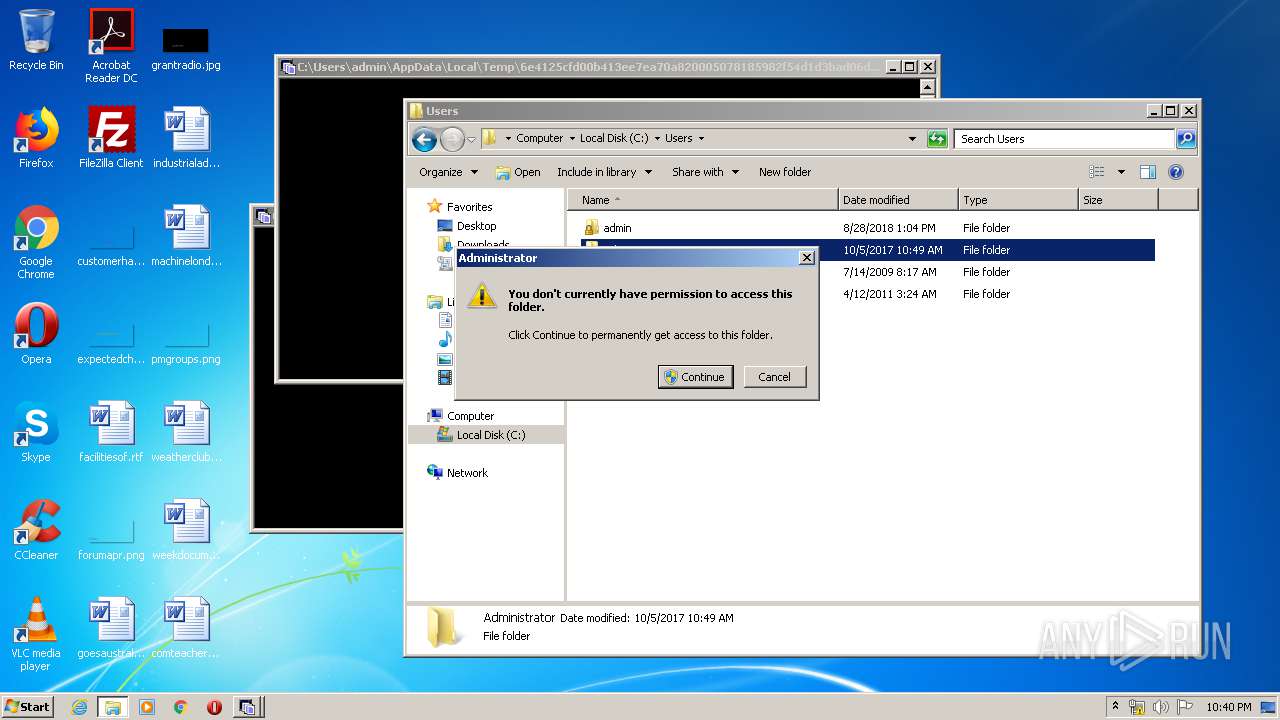Open Explorer Help question-mark icon
1280x720 pixels.
click(1176, 172)
